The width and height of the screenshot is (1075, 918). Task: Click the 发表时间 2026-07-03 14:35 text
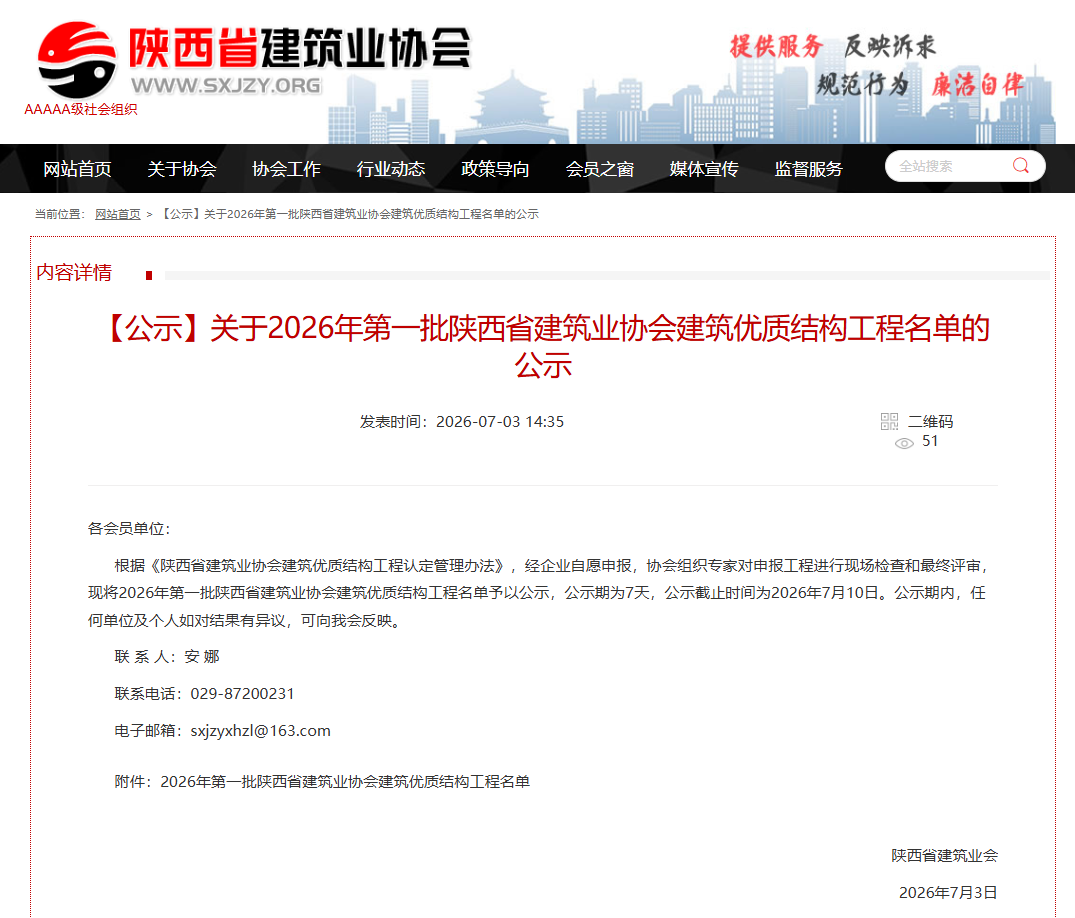[461, 422]
